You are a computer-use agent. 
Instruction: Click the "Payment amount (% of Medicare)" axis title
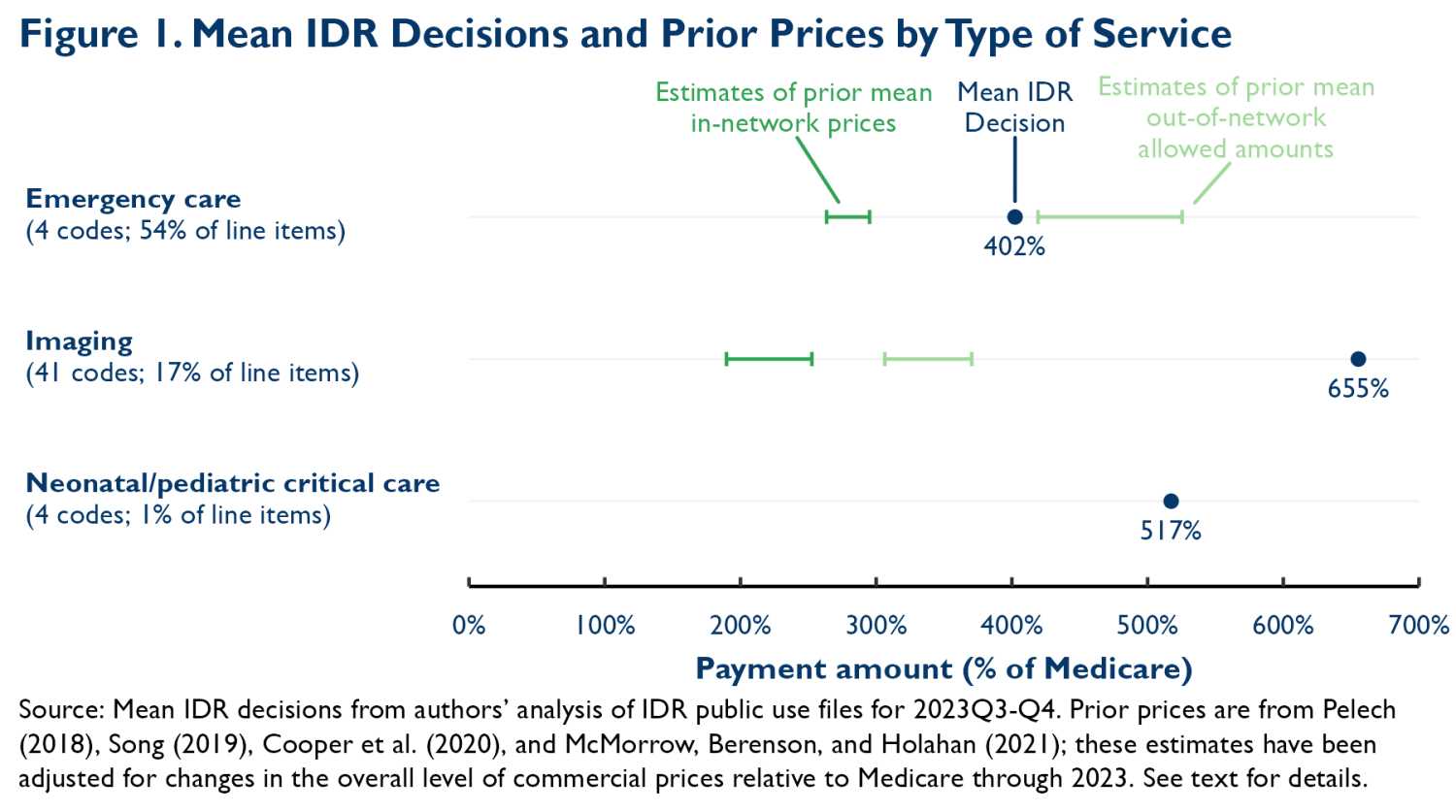pos(943,668)
